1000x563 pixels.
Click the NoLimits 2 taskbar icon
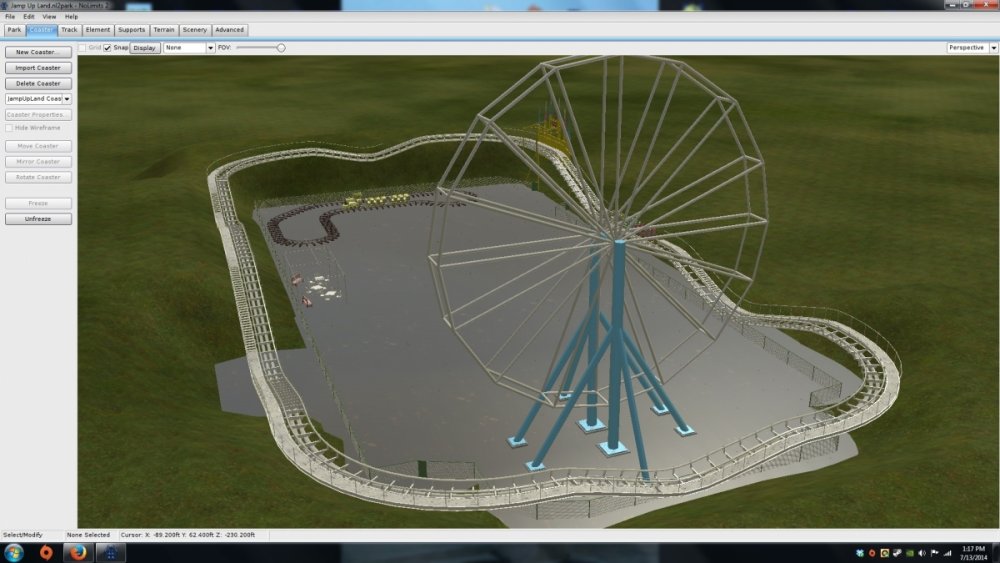(x=110, y=553)
